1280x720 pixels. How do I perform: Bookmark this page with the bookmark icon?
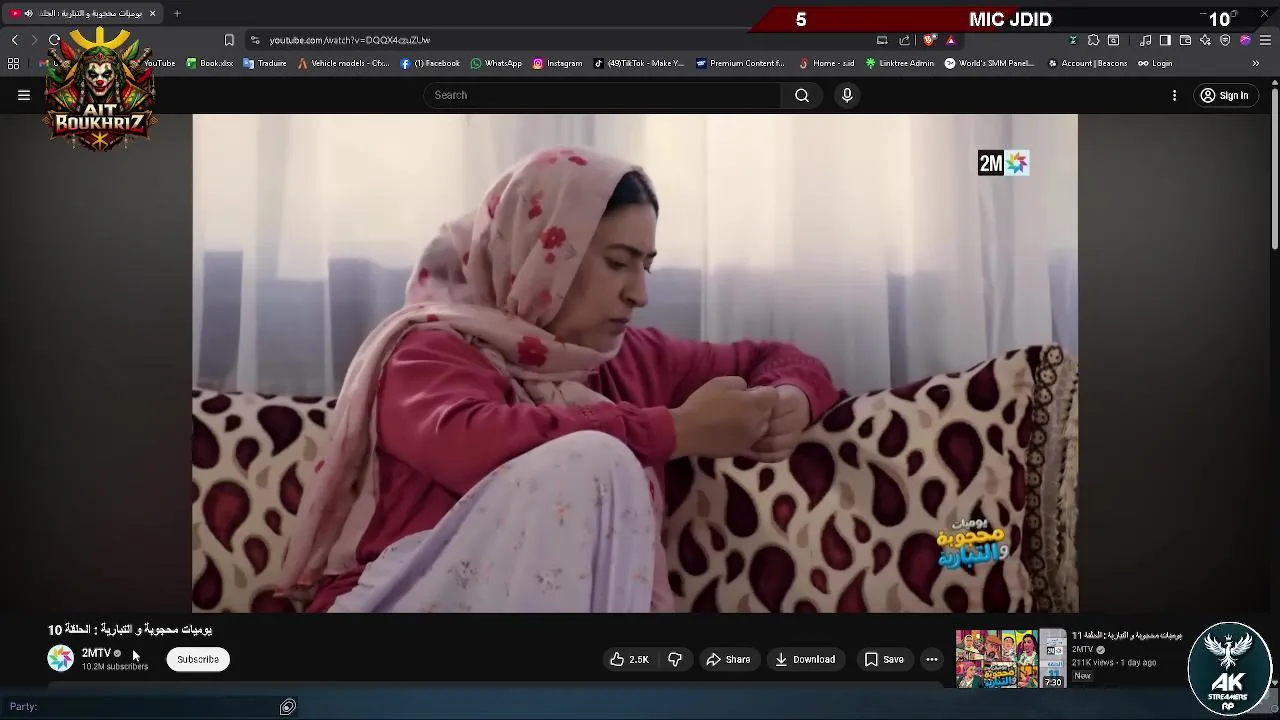pyautogui.click(x=229, y=40)
